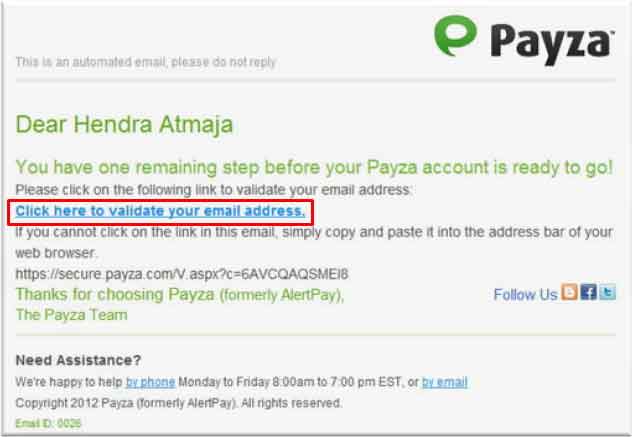This screenshot has height=437, width=632.
Task: Click the Payza wordmark text in header
Action: click(552, 44)
